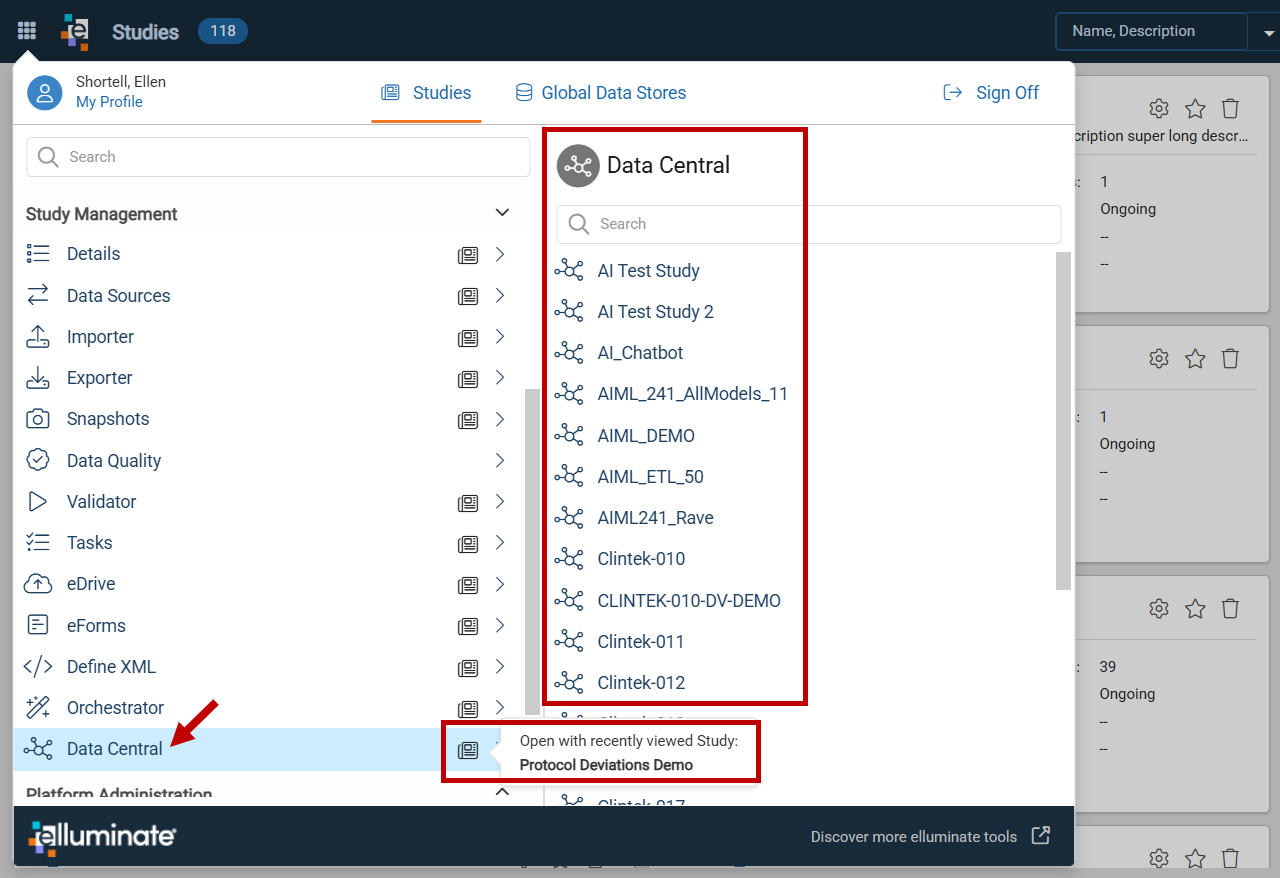Open the AIML_ETL_50 study
This screenshot has width=1280, height=878.
click(650, 477)
